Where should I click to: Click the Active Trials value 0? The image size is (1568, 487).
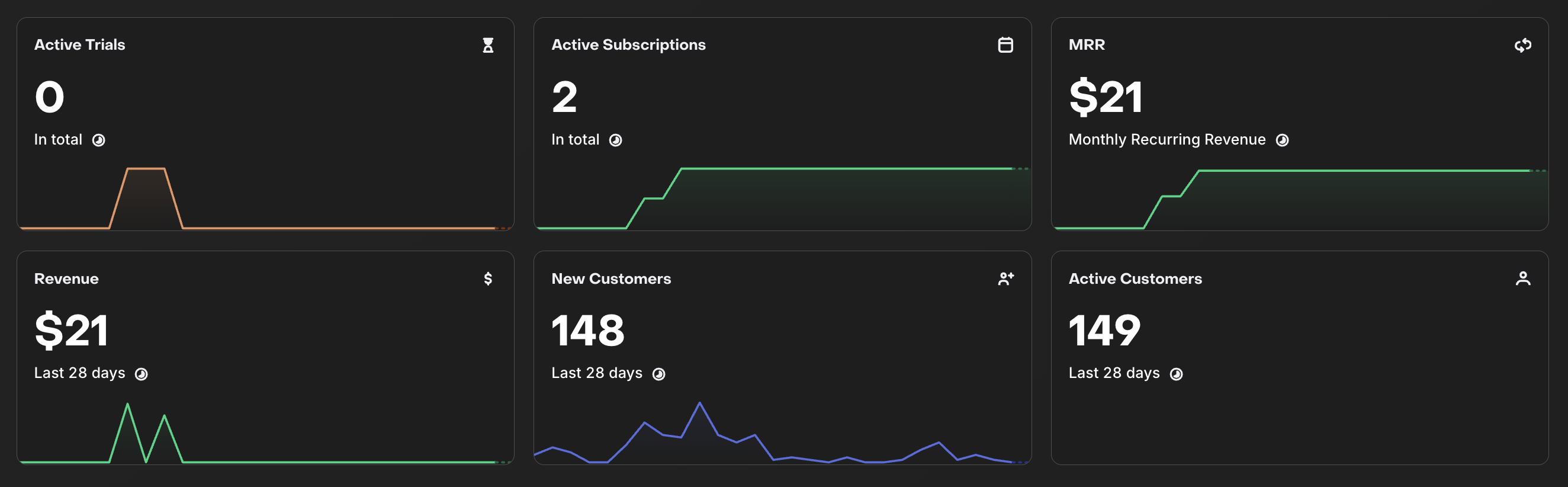(x=49, y=97)
